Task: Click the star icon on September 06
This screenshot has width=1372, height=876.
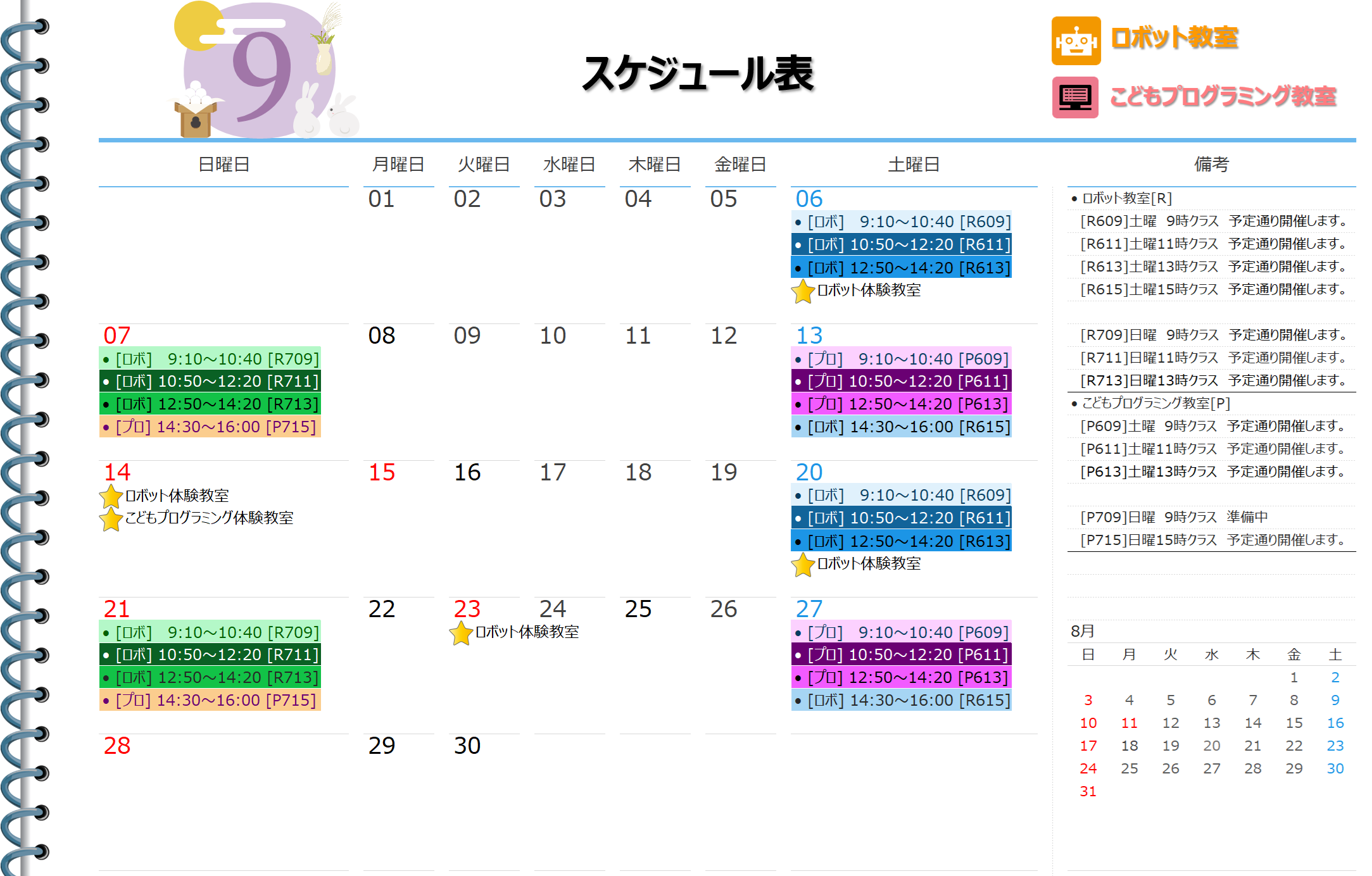Action: [x=803, y=291]
